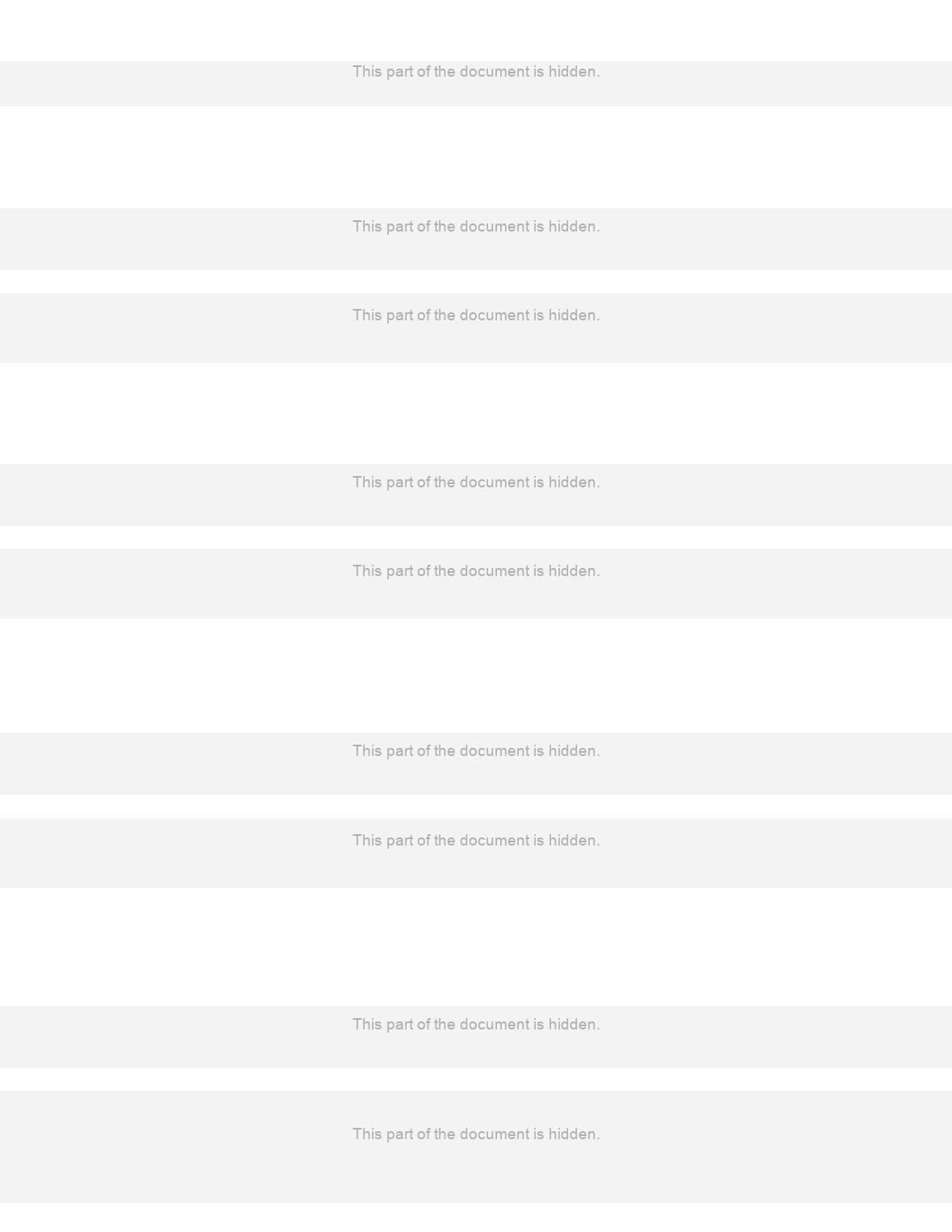The height and width of the screenshot is (1232, 952).
Task: Click gray area under last banner's notice text
Action: [x=476, y=1174]
